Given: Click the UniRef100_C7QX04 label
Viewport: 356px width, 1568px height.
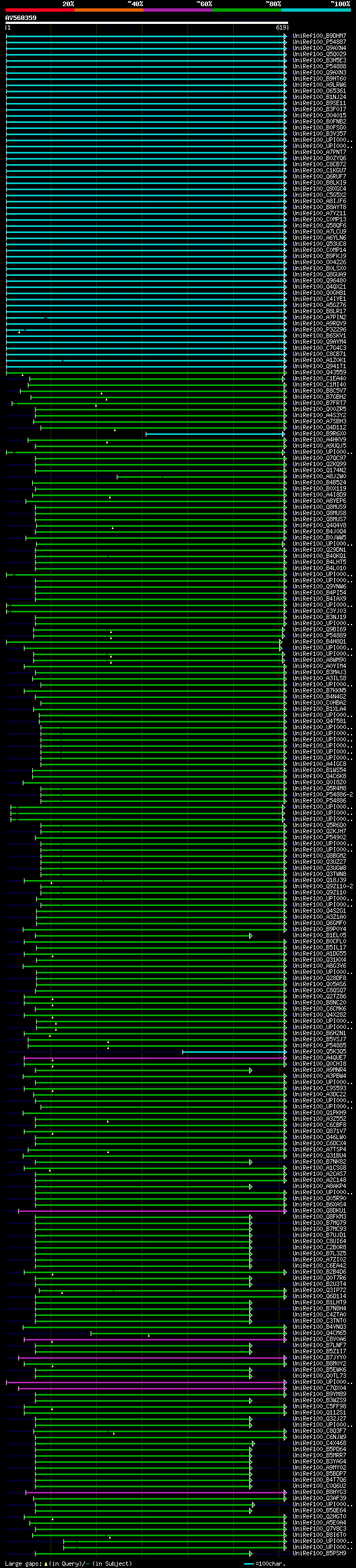Looking at the screenshot, I should [319, 1388].
